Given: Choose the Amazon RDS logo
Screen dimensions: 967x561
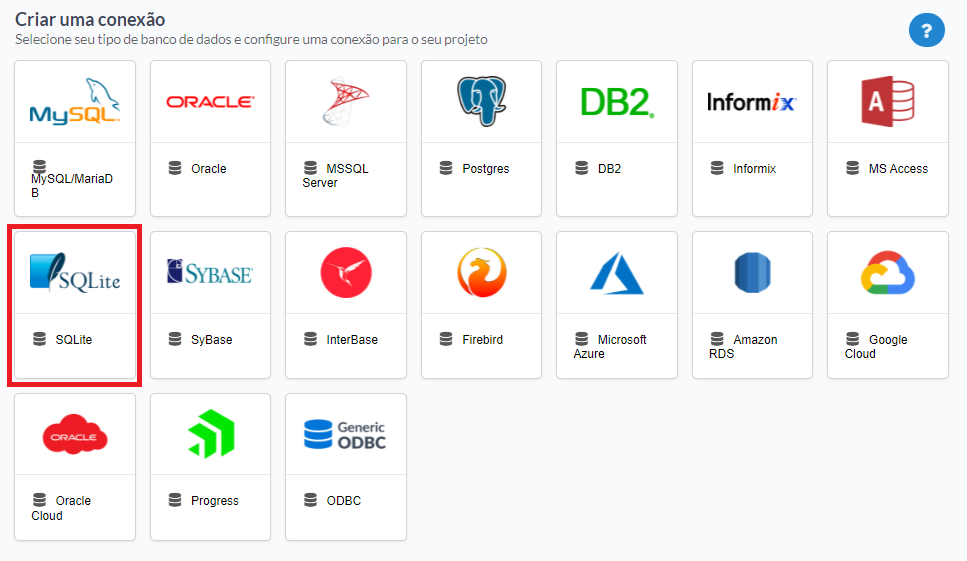Looking at the screenshot, I should point(752,272).
